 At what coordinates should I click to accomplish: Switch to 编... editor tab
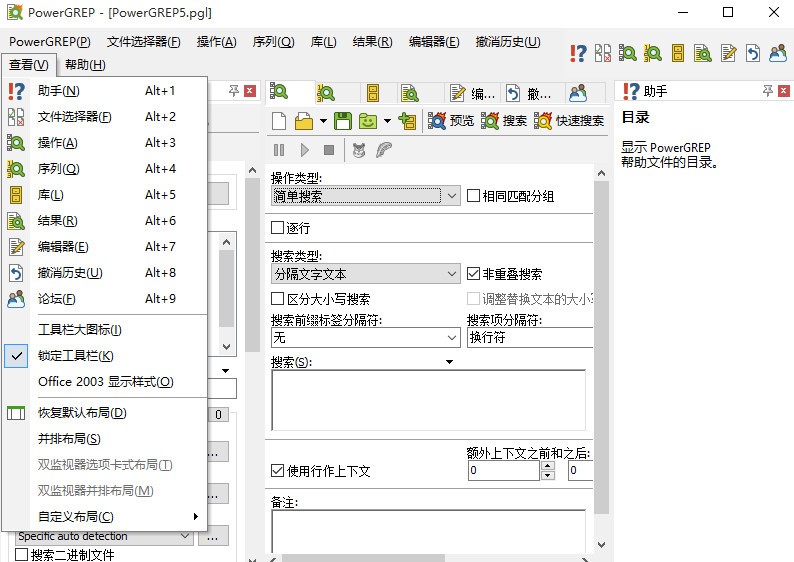click(x=472, y=93)
